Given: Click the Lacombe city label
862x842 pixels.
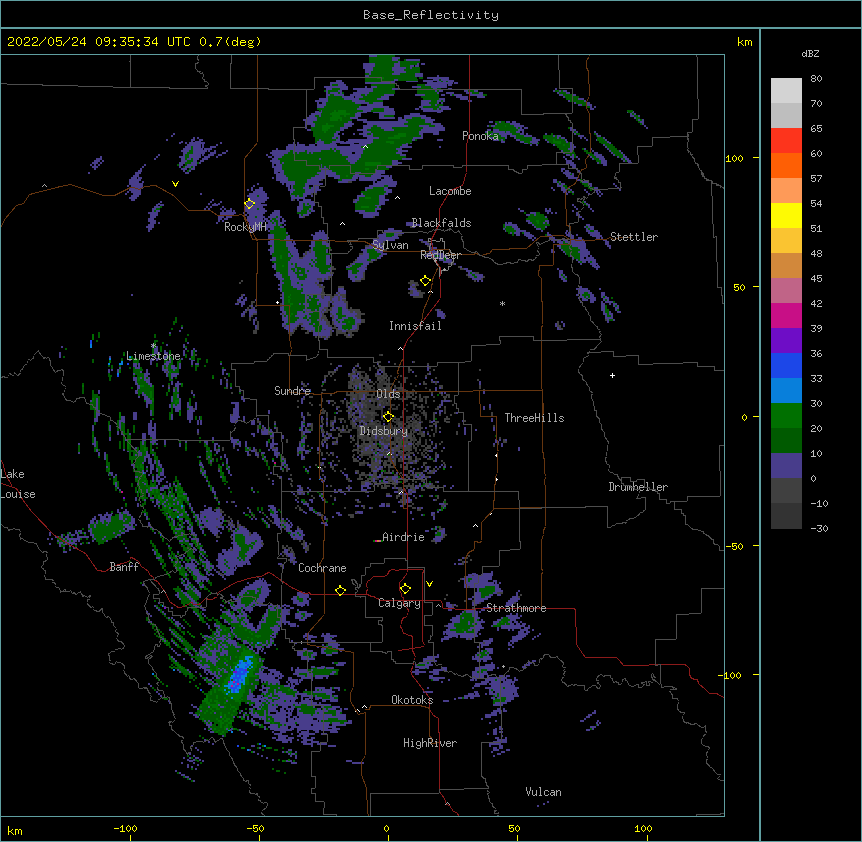Looking at the screenshot, I should (450, 191).
